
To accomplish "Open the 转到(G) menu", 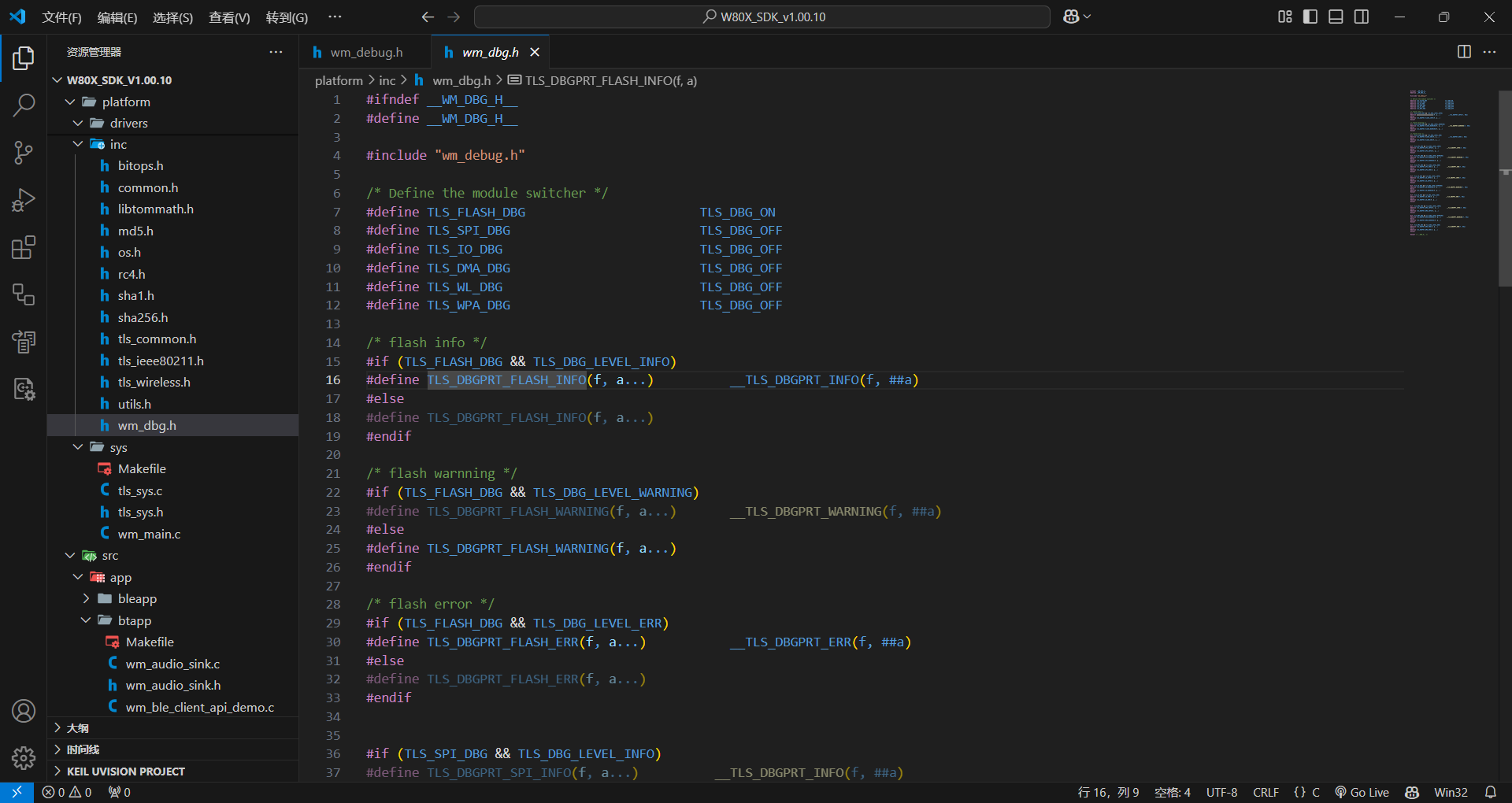I will (x=287, y=17).
